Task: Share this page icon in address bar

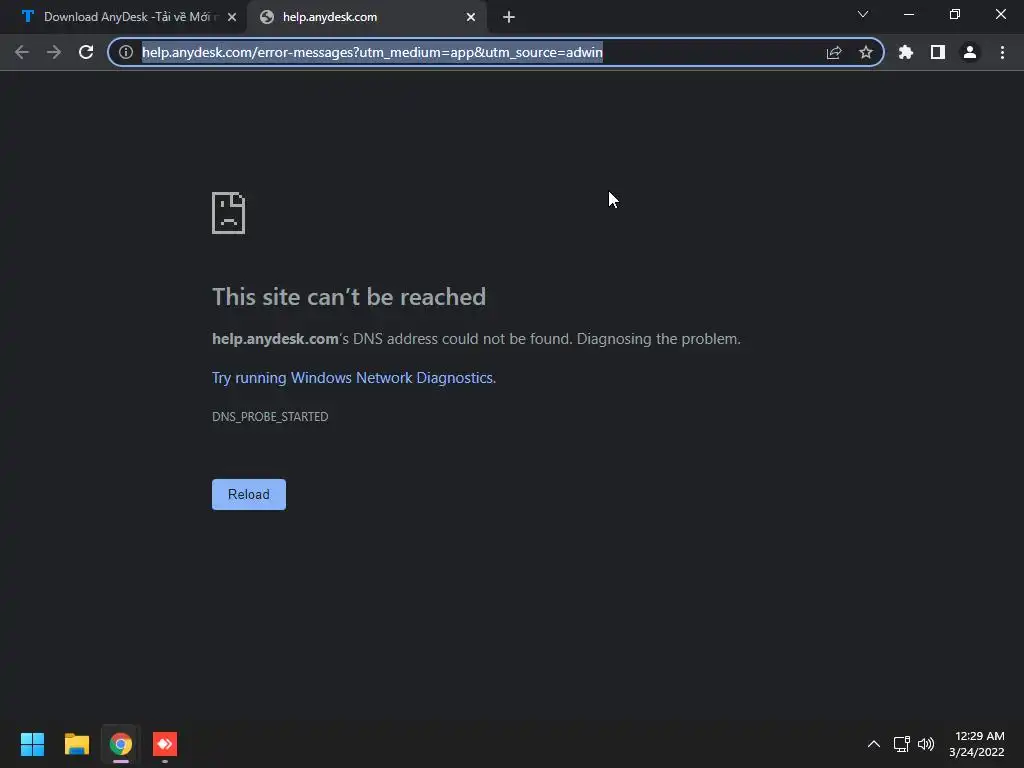Action: (x=834, y=52)
